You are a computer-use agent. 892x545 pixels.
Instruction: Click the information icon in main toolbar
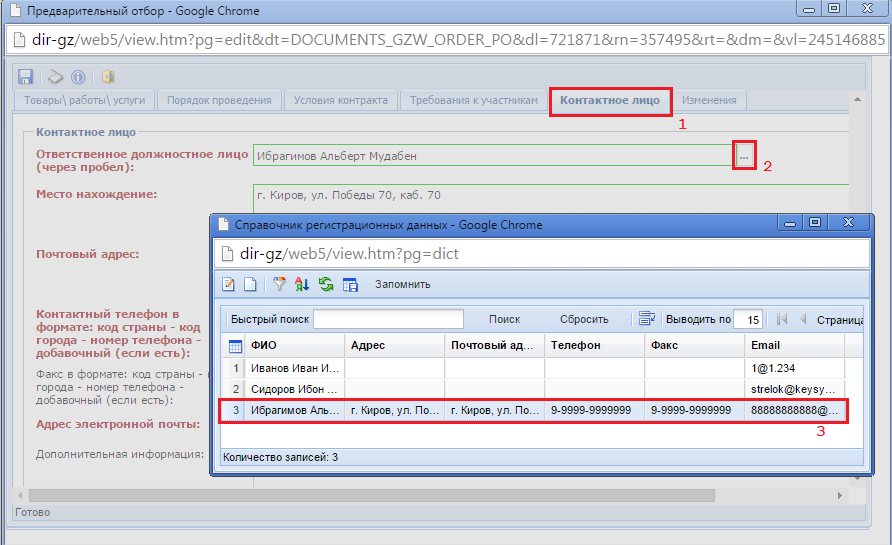78,77
